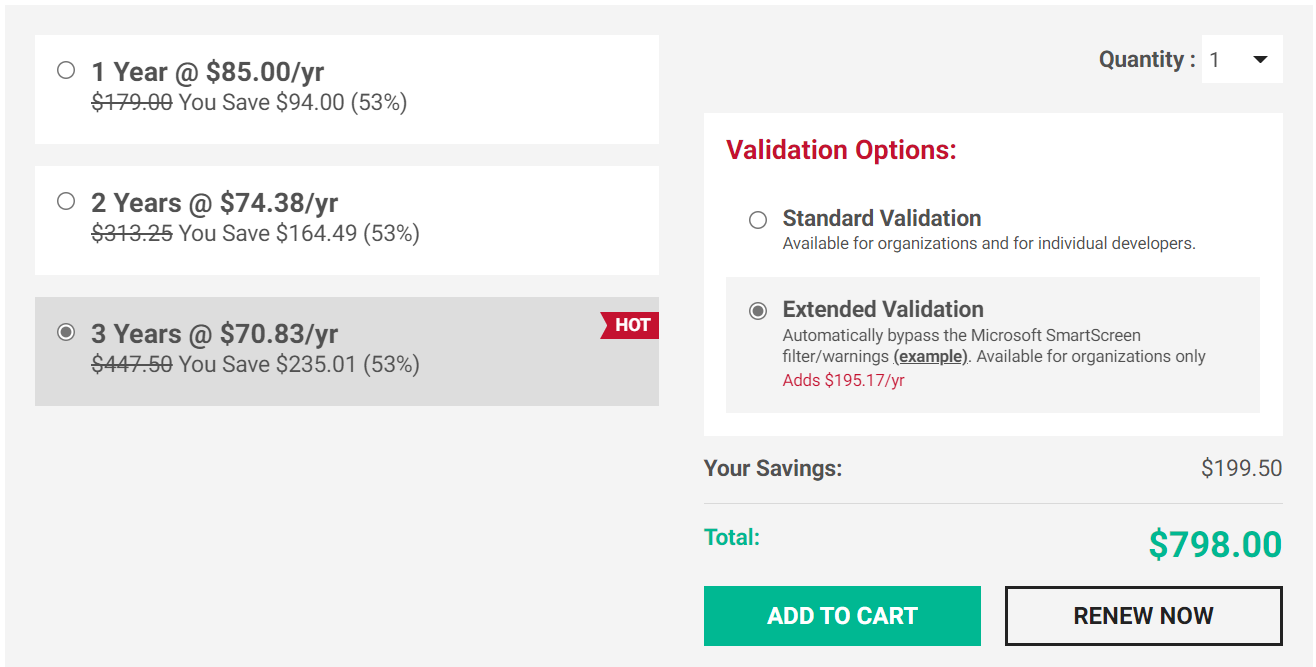Click the Standard Validation label text

(882, 218)
